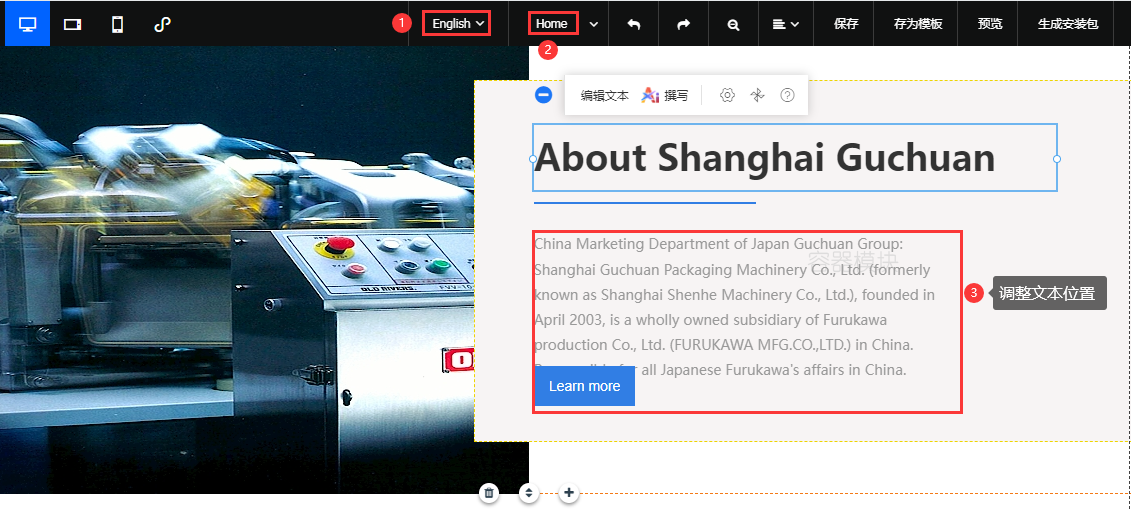Zoom out the canvas
Image resolution: width=1131 pixels, height=511 pixels.
[733, 25]
